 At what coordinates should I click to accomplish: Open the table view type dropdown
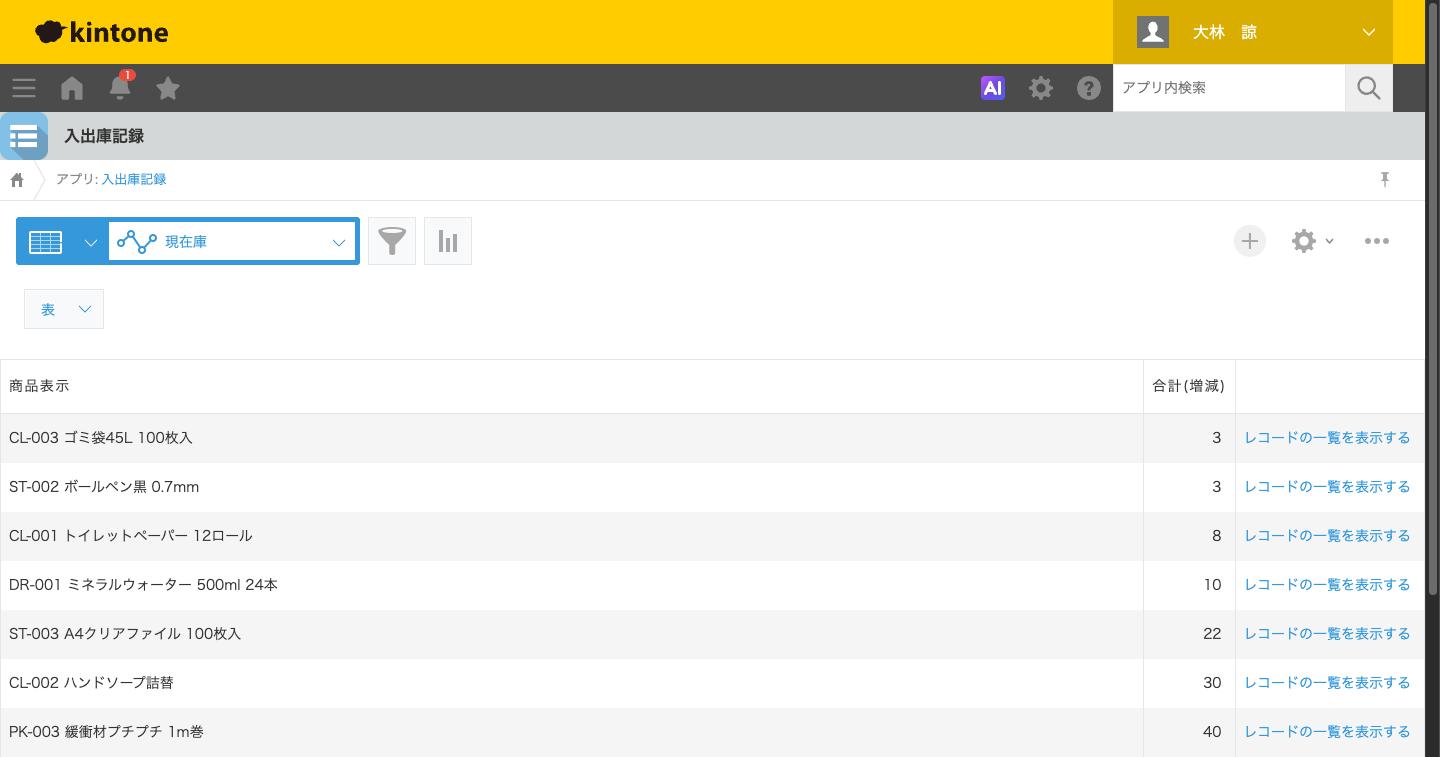(62, 241)
